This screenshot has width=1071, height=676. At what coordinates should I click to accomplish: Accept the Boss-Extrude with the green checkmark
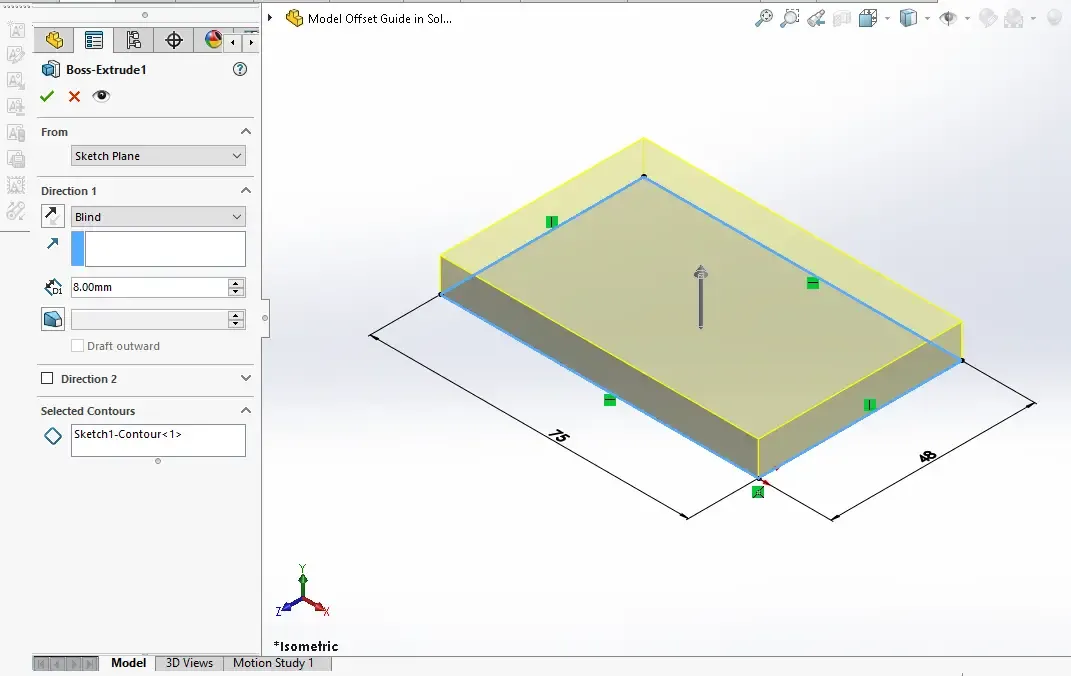[46, 96]
